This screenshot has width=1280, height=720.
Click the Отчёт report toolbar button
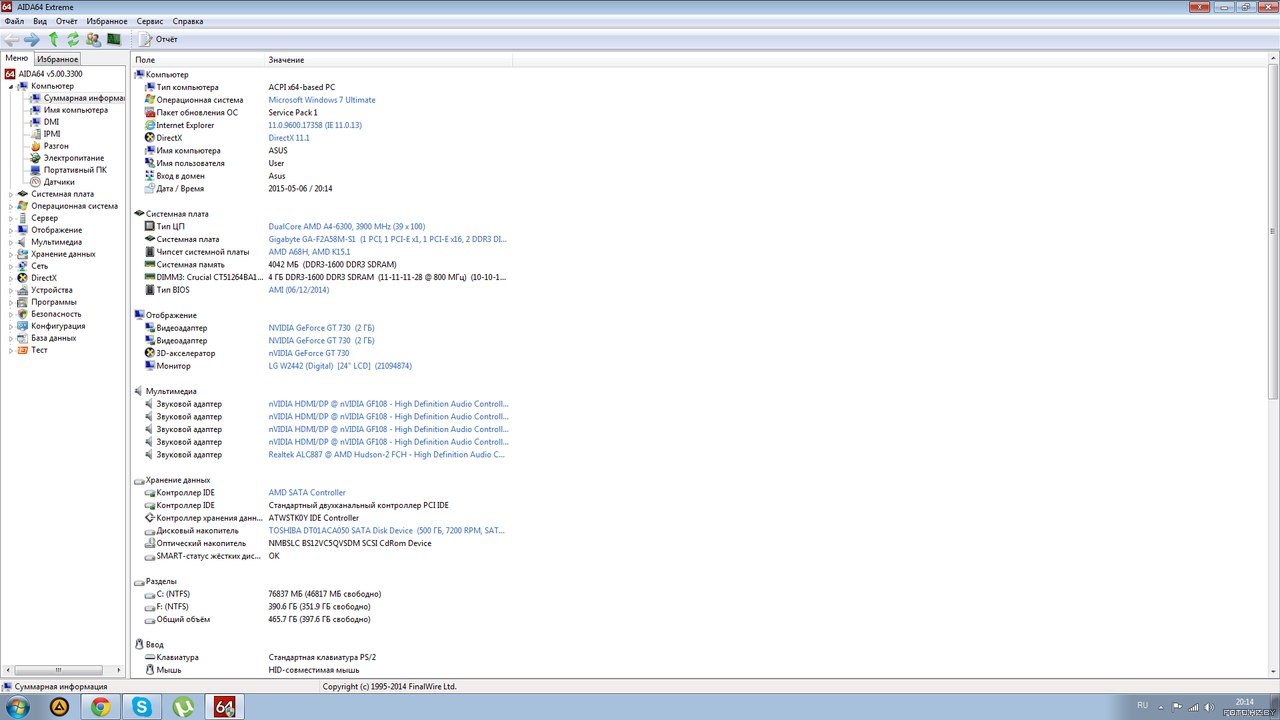[x=159, y=39]
